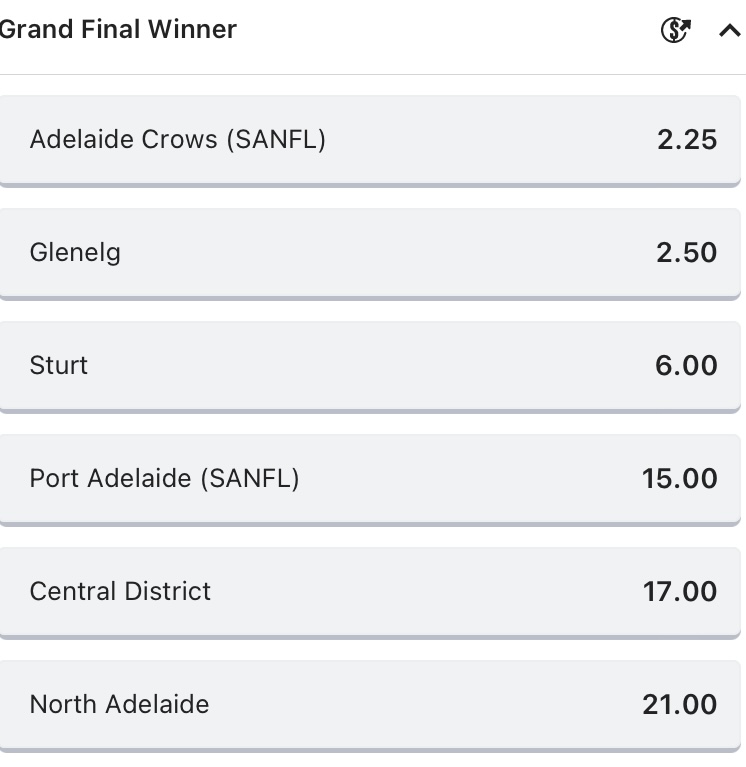The image size is (746, 767).
Task: Pick Sturt to win
Action: [x=59, y=365]
